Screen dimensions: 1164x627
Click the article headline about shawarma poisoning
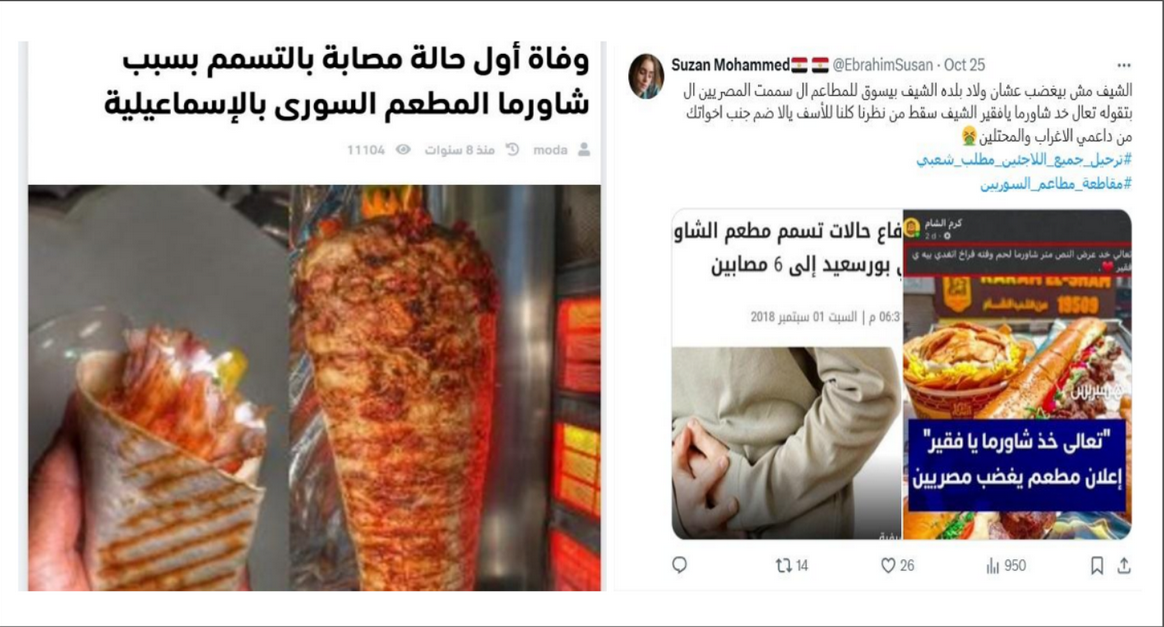pos(347,82)
